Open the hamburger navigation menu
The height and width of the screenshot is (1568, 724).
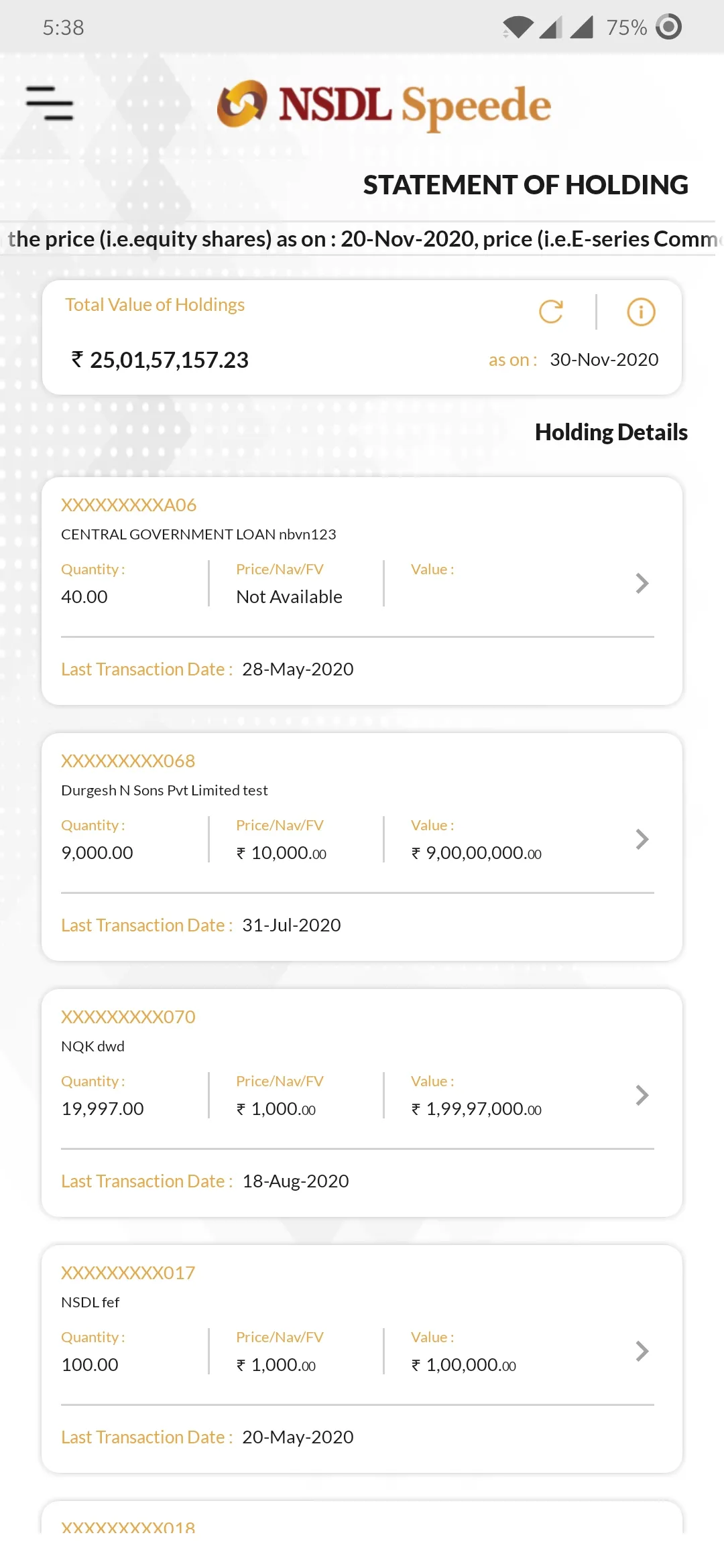50,103
